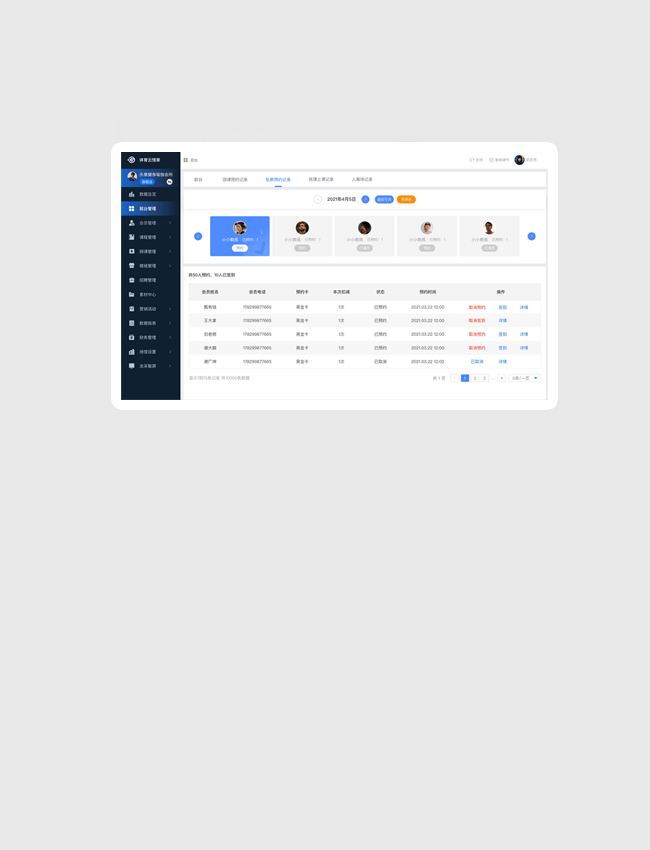Click the gym profile avatar in the sidebar
650x850 pixels.
(132, 176)
